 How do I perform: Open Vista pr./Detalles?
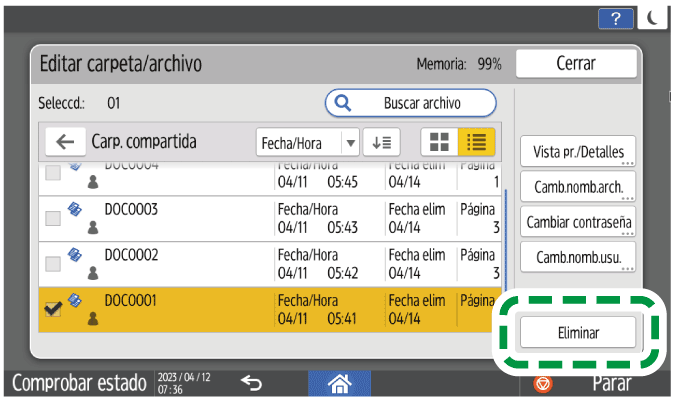pos(578,150)
